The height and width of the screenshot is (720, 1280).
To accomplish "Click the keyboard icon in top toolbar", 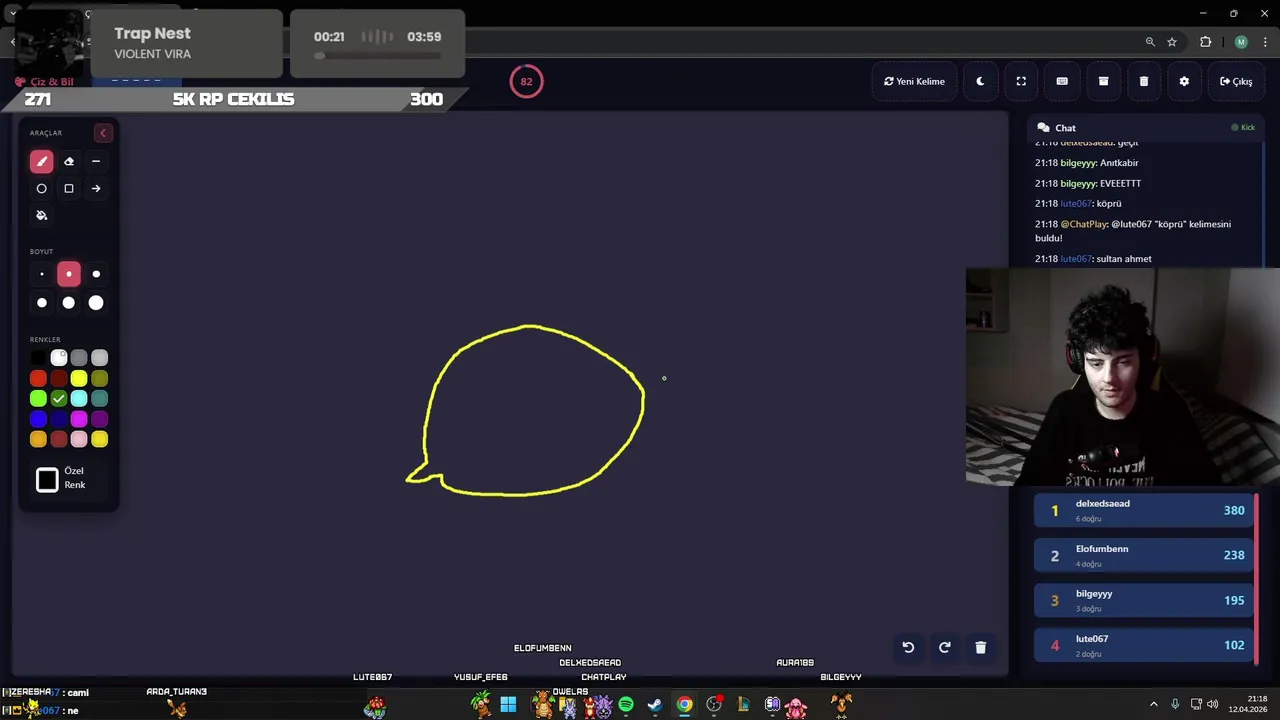I will tap(1062, 81).
